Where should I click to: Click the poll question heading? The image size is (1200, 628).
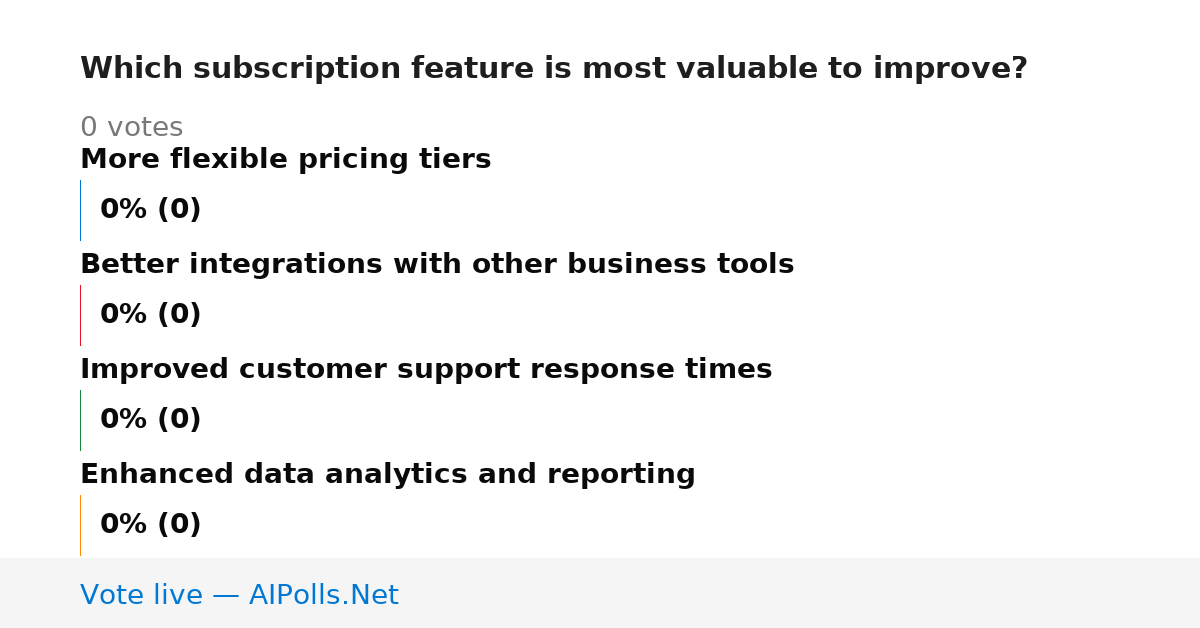(554, 69)
